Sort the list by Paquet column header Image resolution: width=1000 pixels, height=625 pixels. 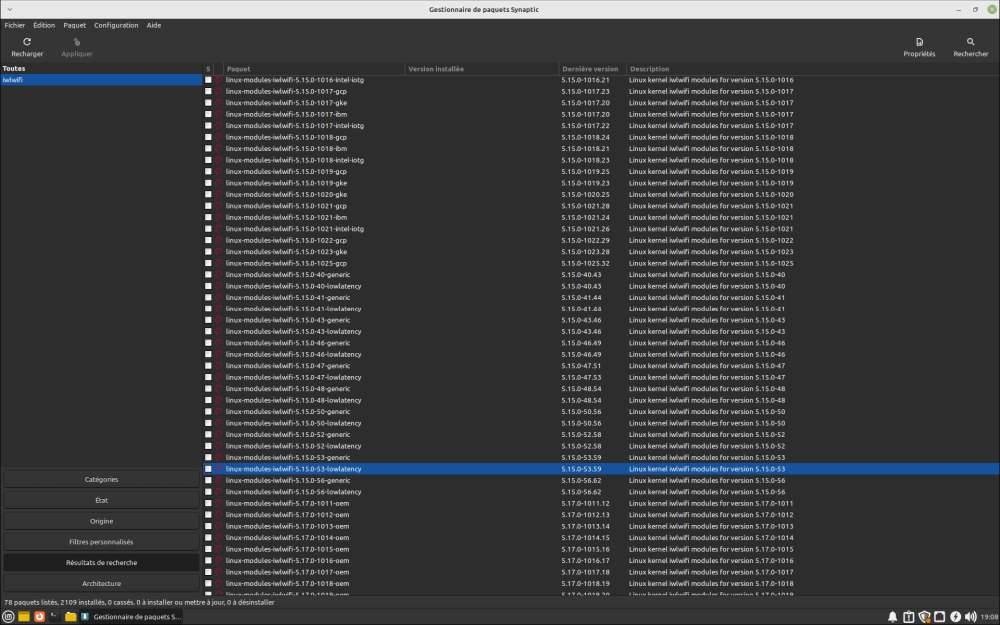coord(312,69)
